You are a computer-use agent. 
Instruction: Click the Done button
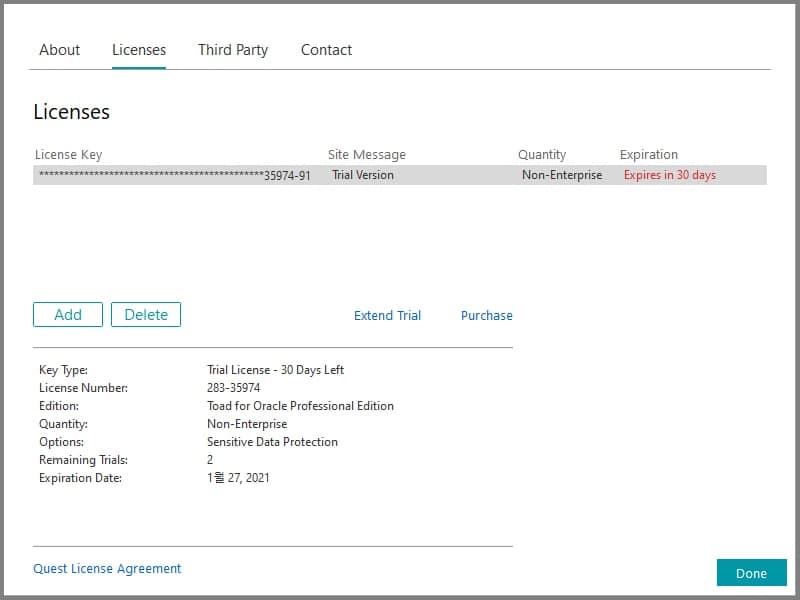tap(752, 573)
